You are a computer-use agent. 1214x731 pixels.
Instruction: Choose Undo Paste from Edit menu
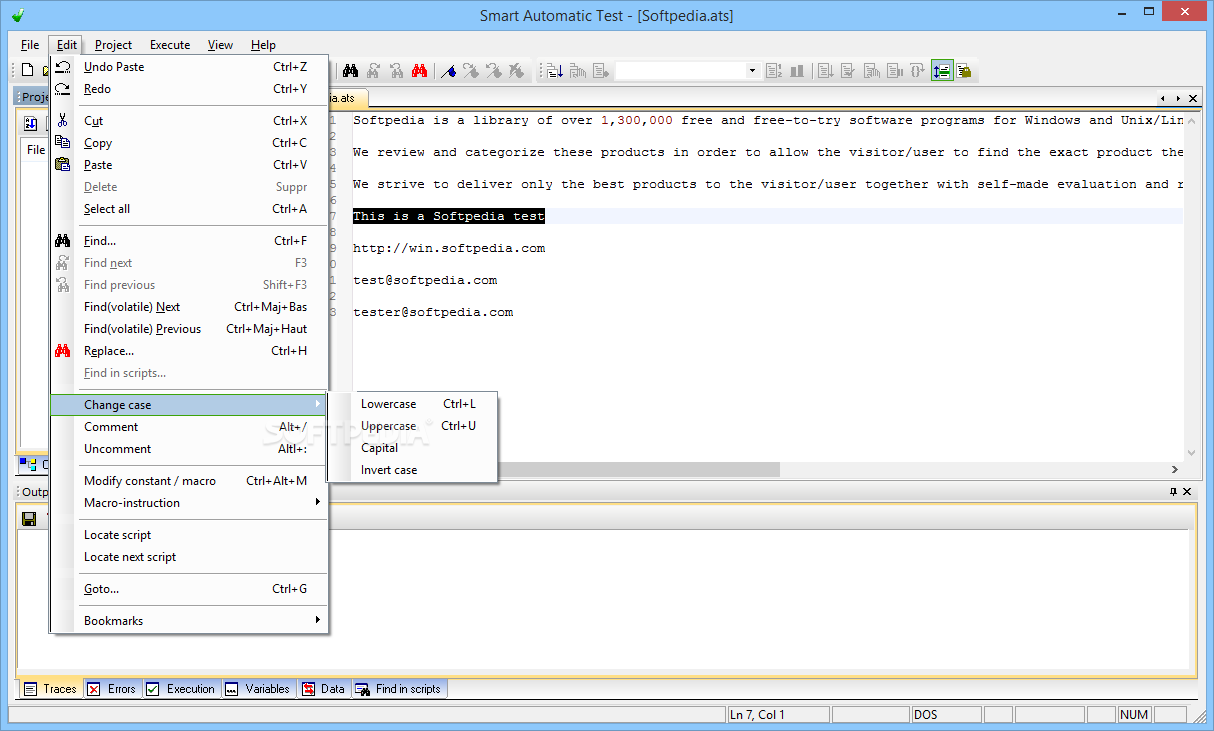click(x=190, y=67)
